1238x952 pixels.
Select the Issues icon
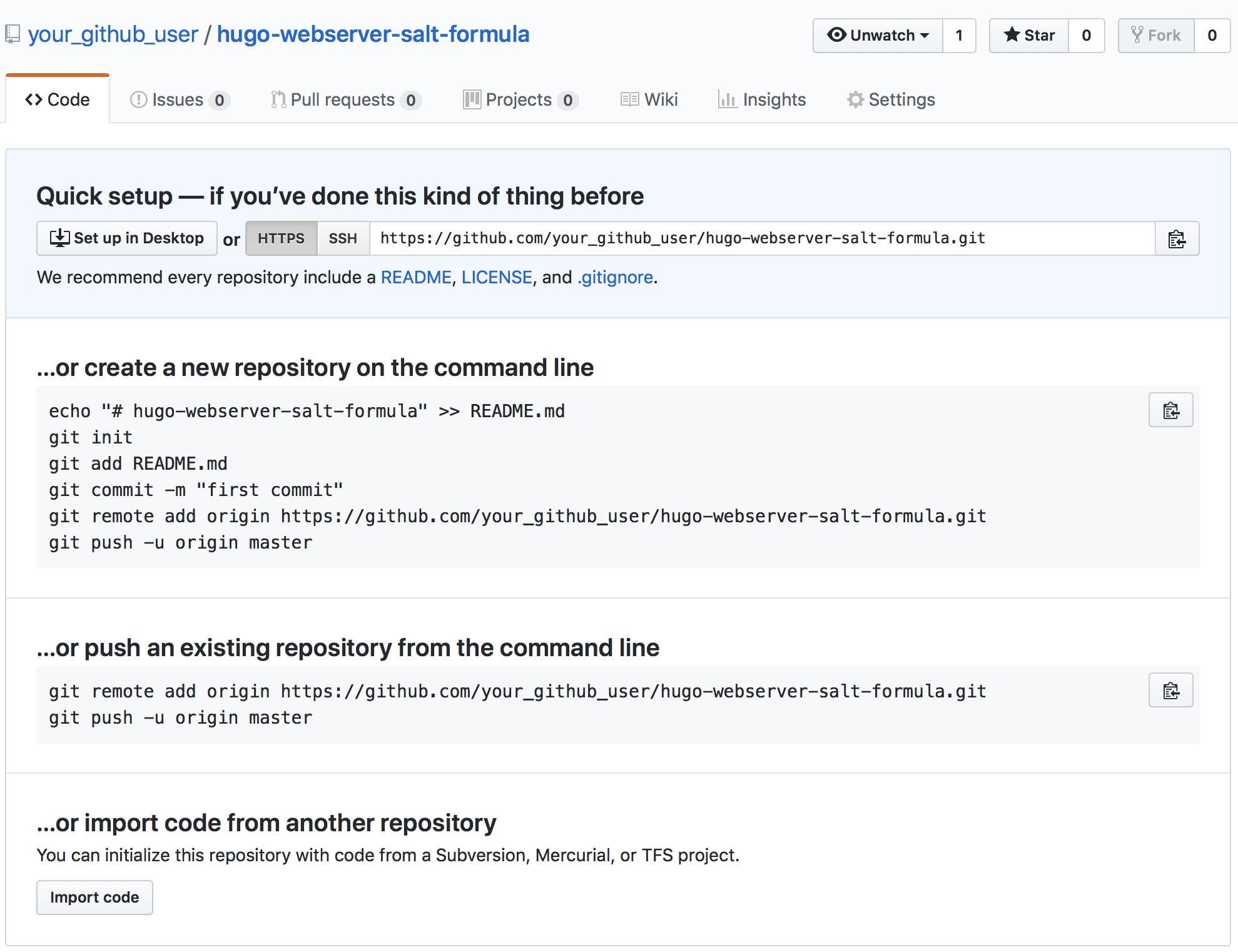(138, 99)
